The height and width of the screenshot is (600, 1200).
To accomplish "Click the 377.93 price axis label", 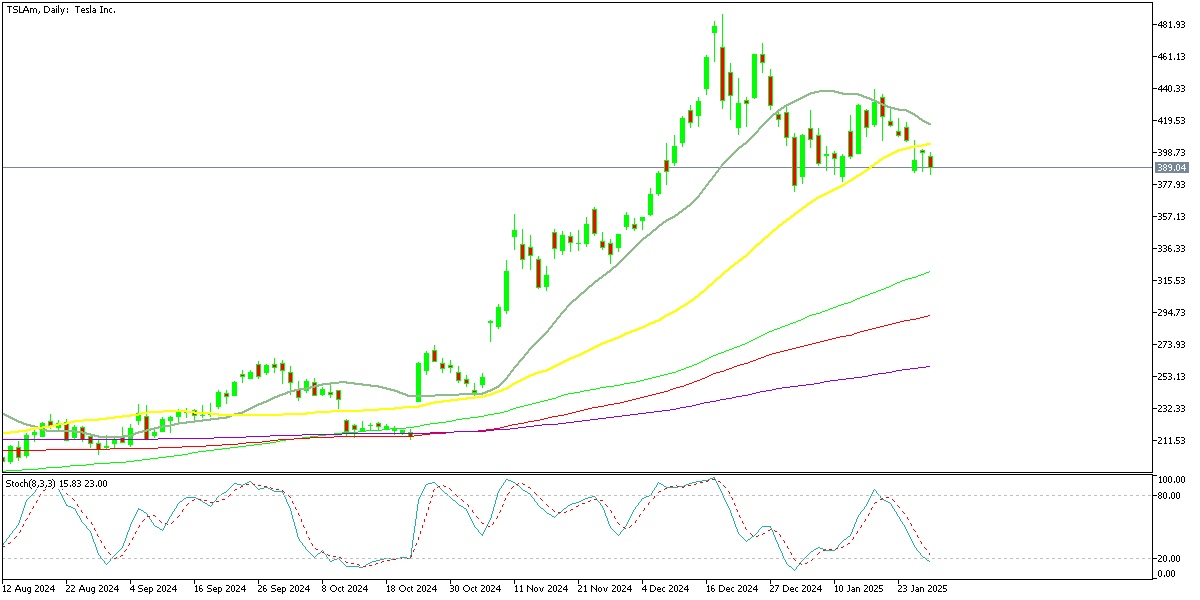I will pos(1170,184).
